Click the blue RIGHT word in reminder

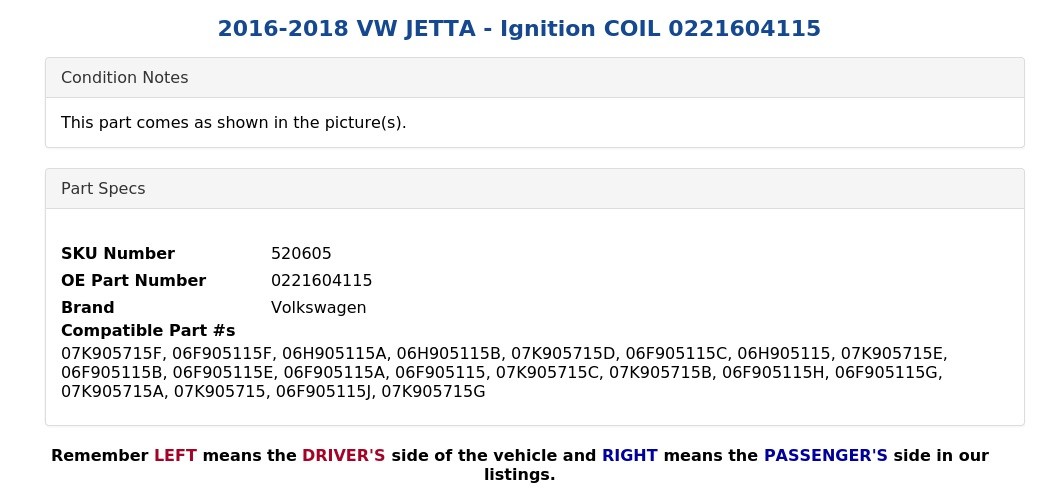click(x=629, y=456)
